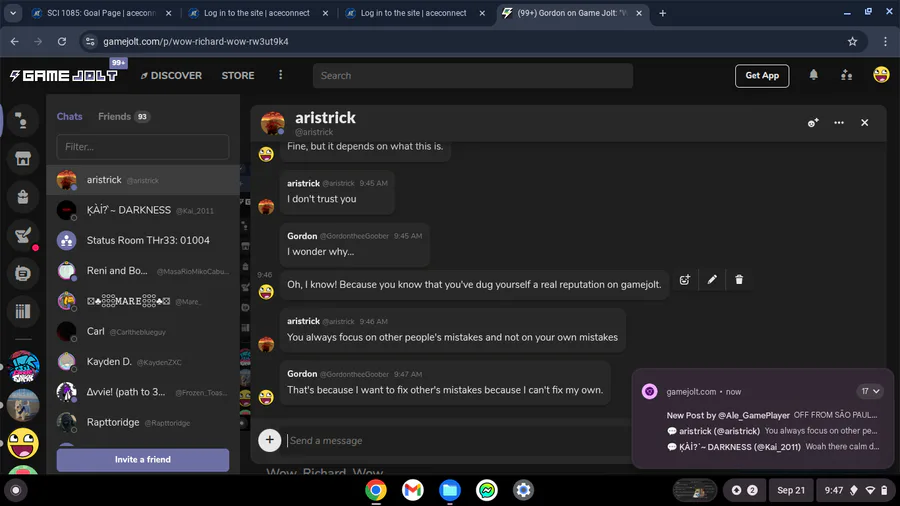Viewport: 900px width, 506px height.
Task: Open the Reni and Bo... chat
Action: pyautogui.click(x=142, y=271)
